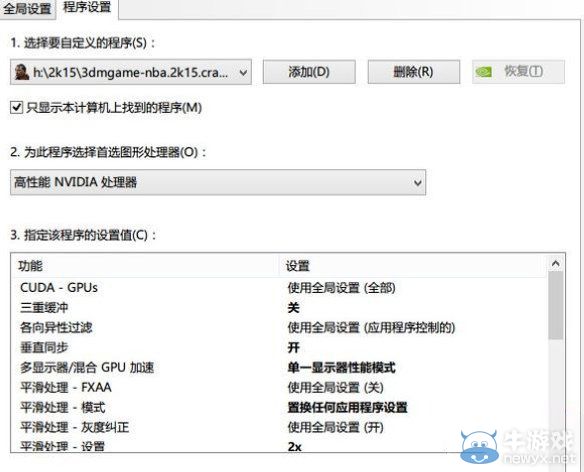Click the settings list scroll up arrow
The height and width of the screenshot is (472, 584).
tap(556, 264)
